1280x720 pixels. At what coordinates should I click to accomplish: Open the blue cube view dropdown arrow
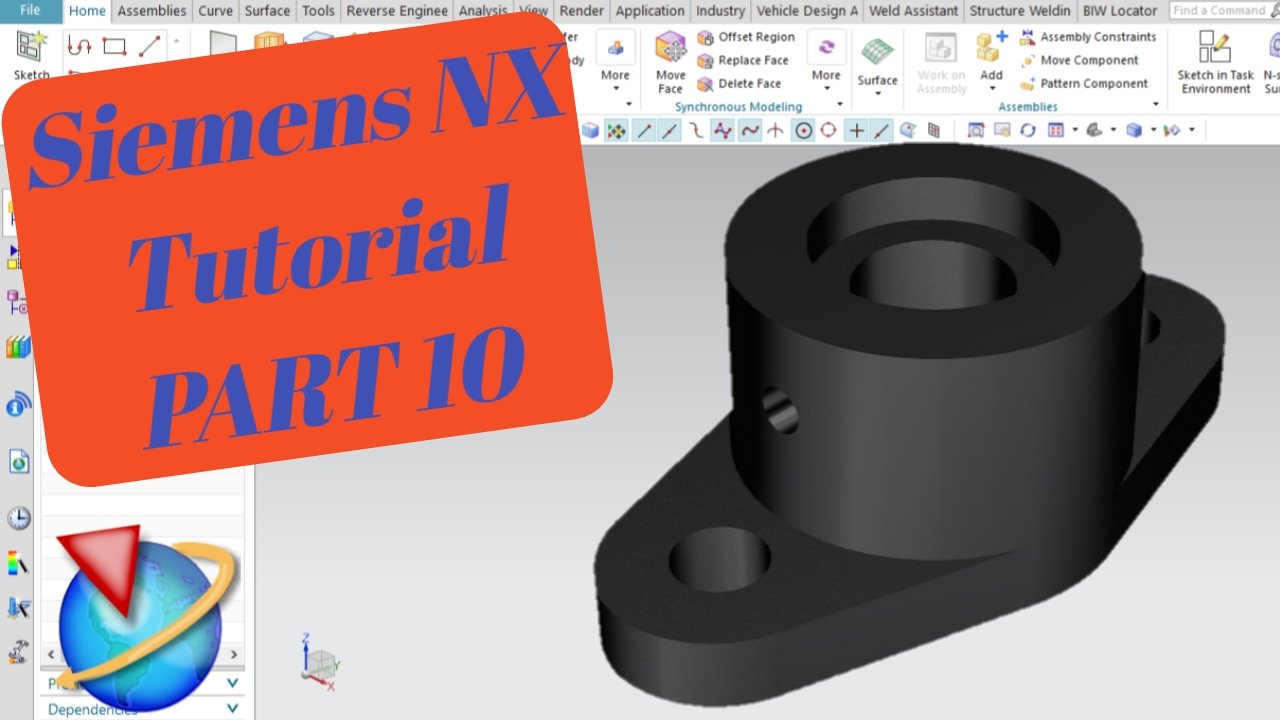(x=1152, y=130)
